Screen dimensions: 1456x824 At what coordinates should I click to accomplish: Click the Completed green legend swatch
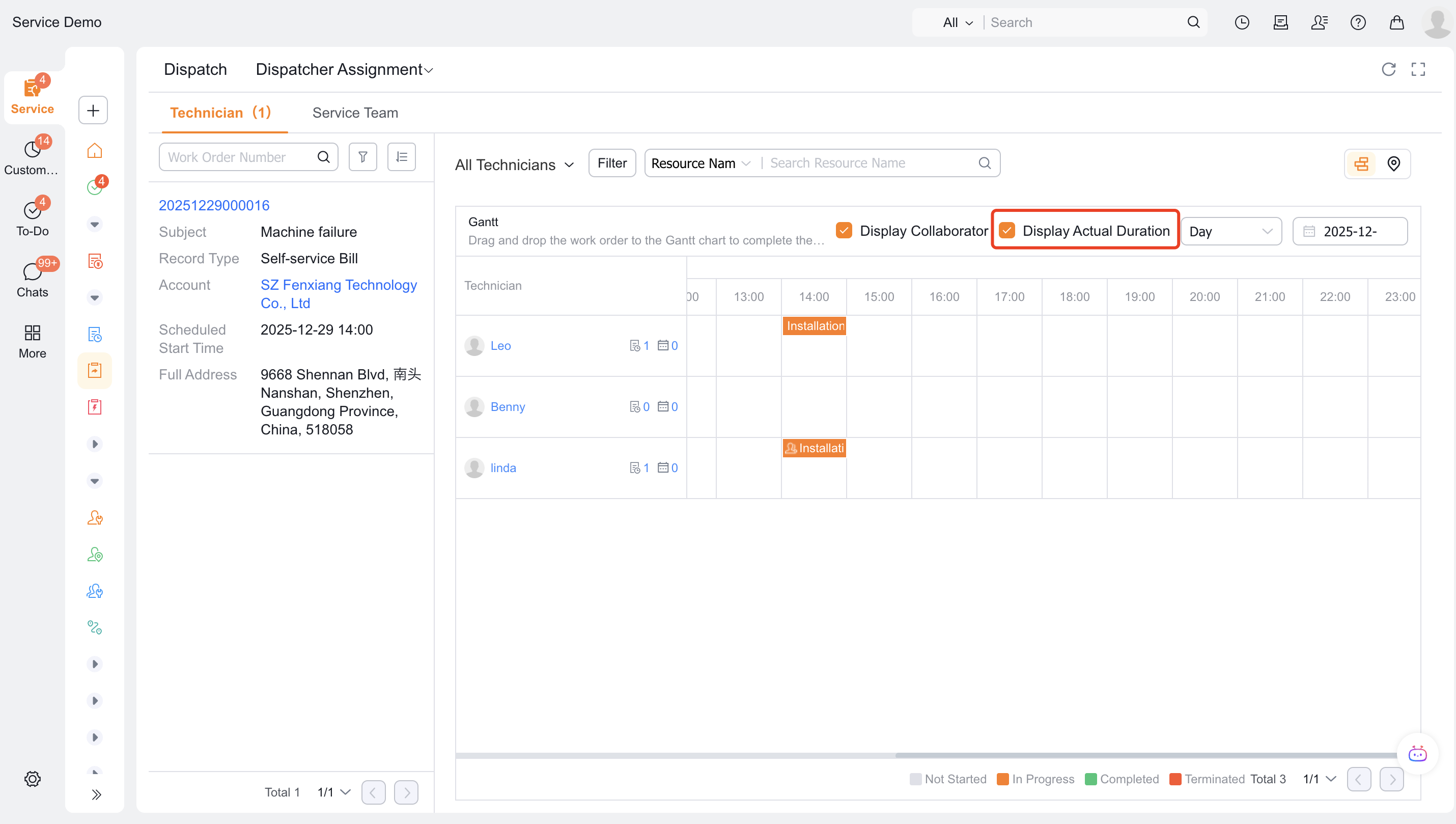tap(1090, 779)
